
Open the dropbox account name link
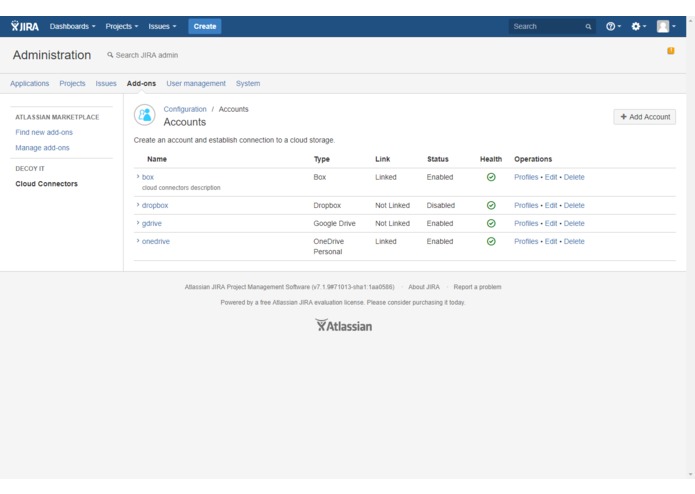pos(155,206)
